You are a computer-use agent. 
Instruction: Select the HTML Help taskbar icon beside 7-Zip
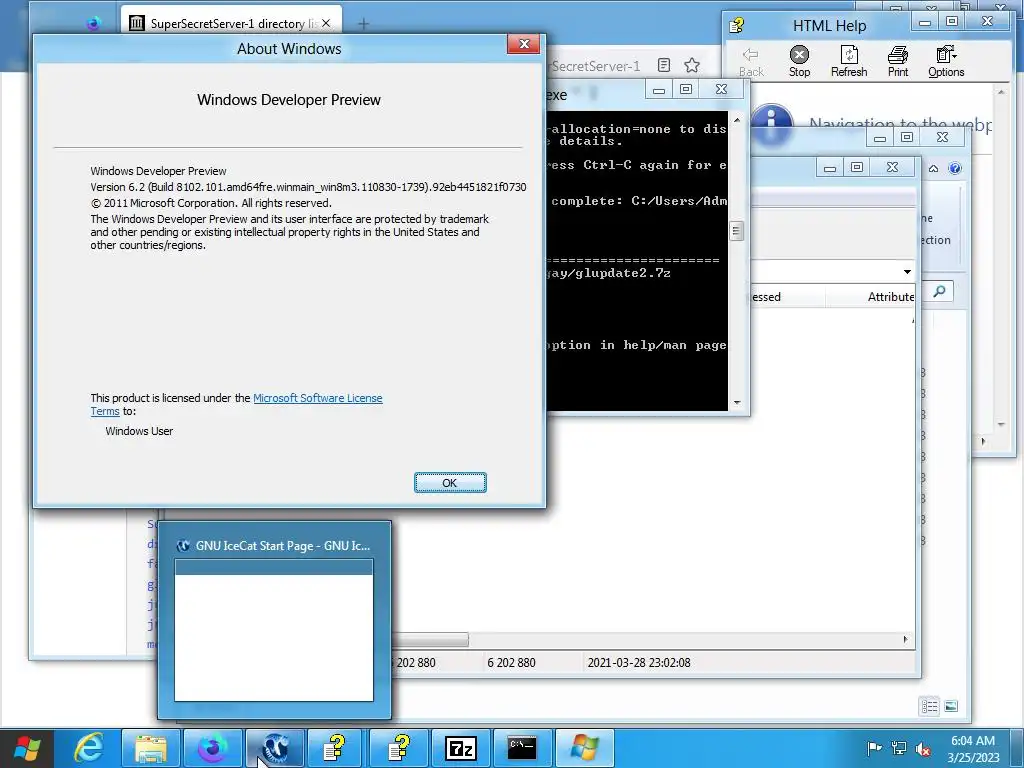[x=398, y=748]
